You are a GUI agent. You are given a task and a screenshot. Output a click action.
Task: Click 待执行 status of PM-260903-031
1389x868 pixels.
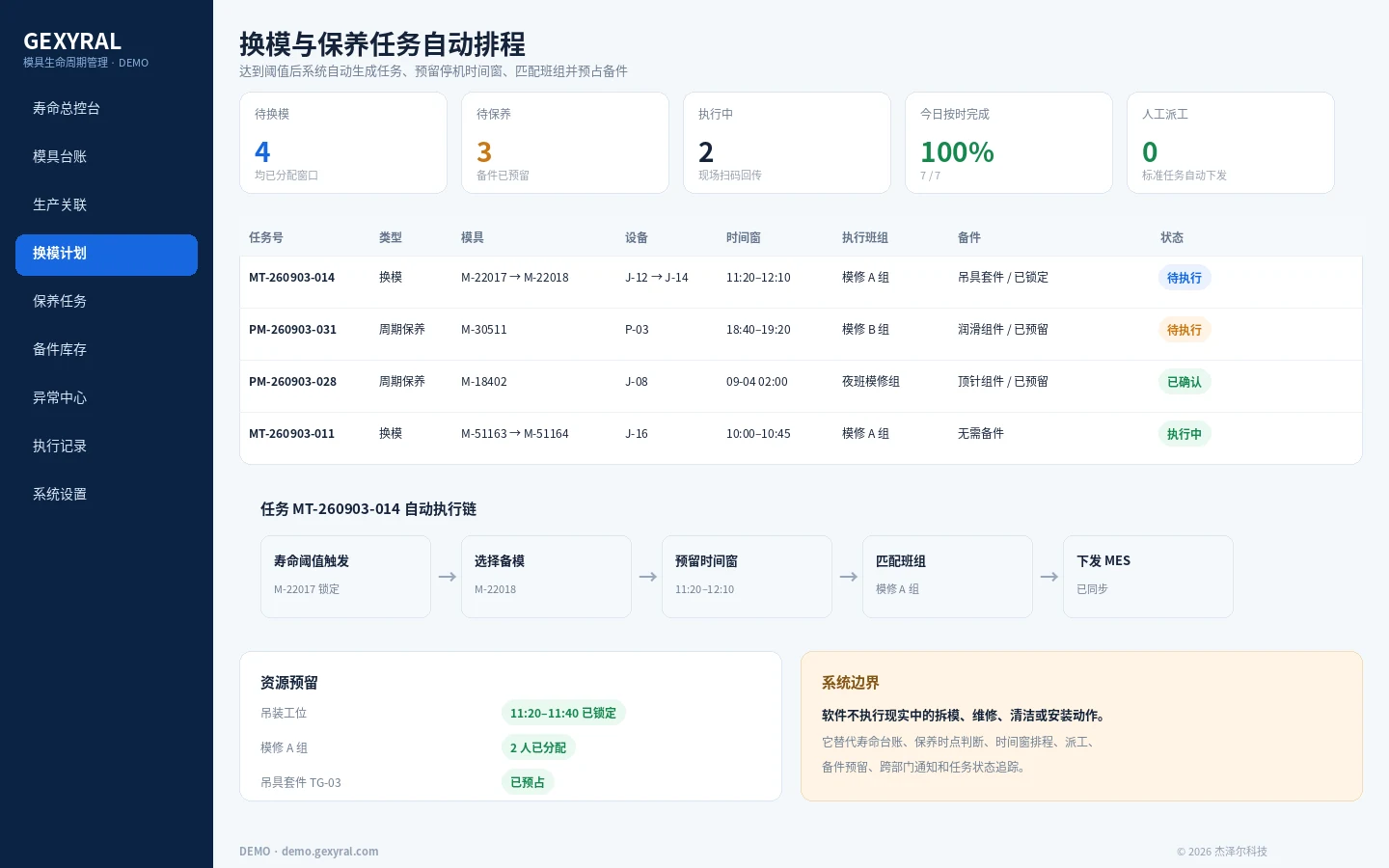click(x=1185, y=330)
